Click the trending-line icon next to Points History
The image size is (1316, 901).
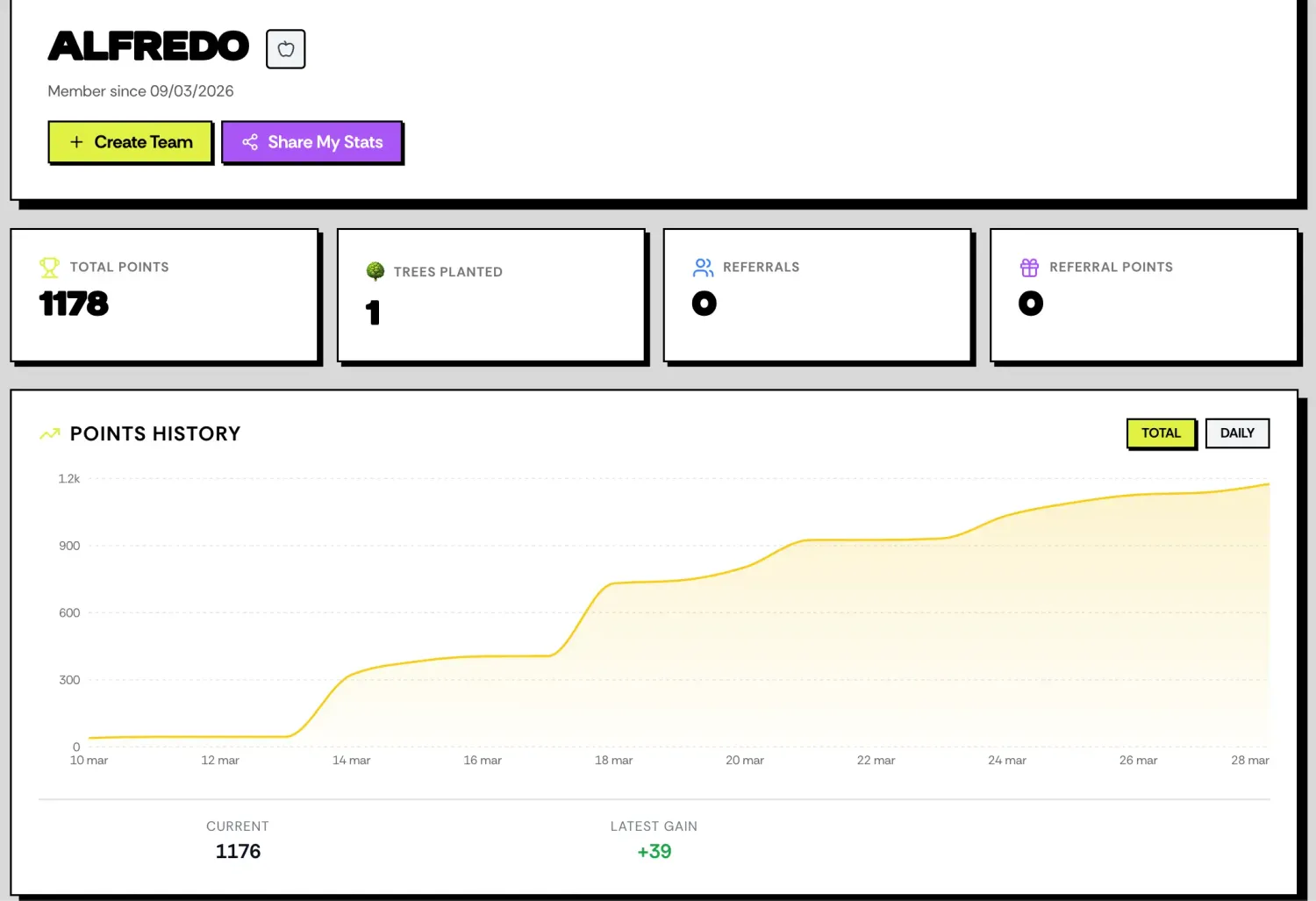pyautogui.click(x=49, y=433)
